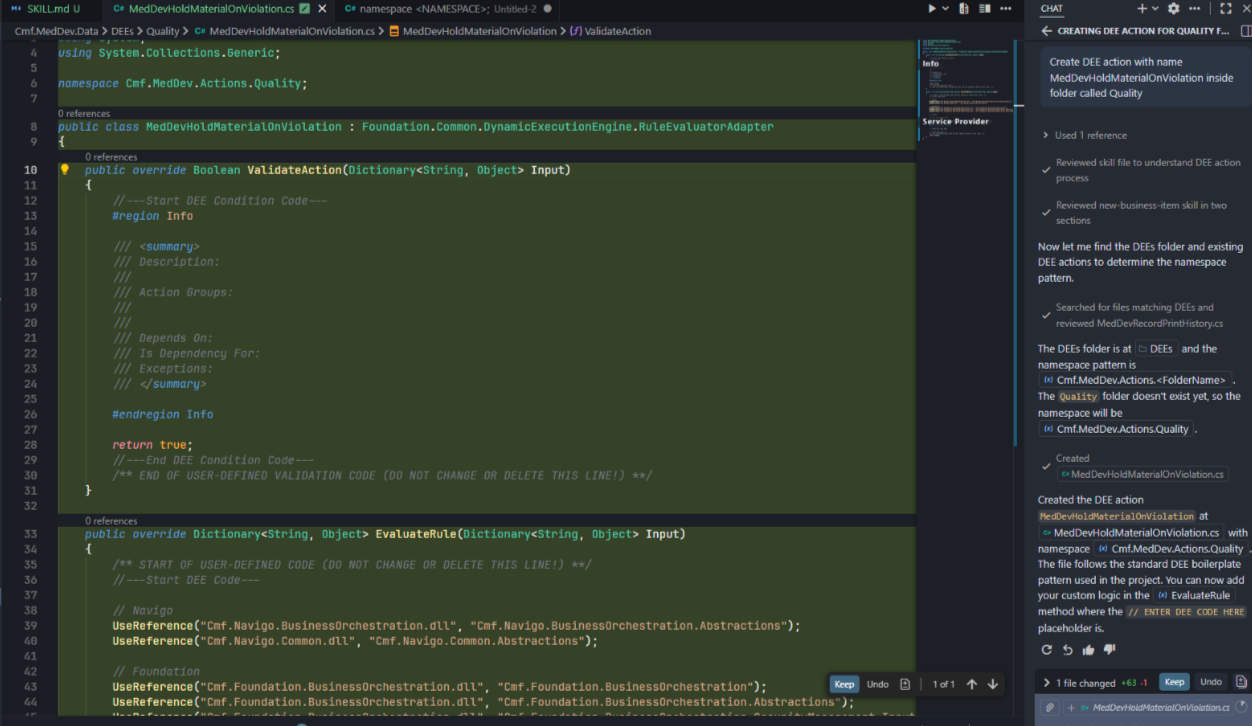This screenshot has width=1252, height=726.
Task: Go to next change with the down arrow
Action: pos(992,684)
